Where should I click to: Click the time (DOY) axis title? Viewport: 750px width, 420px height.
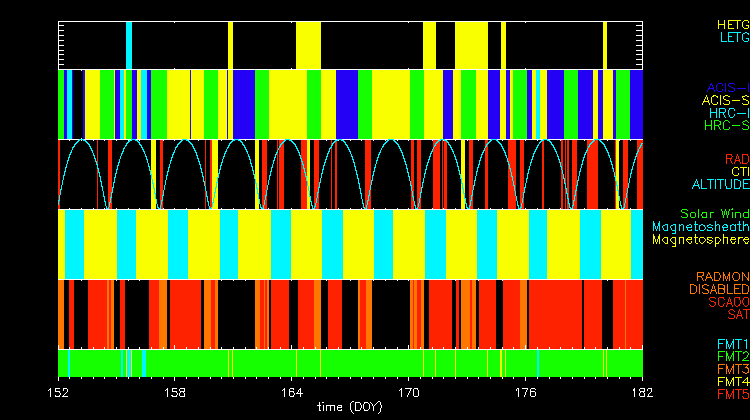pyautogui.click(x=351, y=408)
